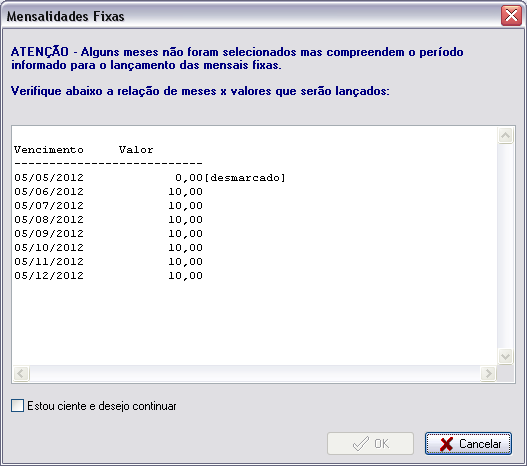The height and width of the screenshot is (466, 527).
Task: Click vertical scrollbar down arrow
Action: point(505,356)
